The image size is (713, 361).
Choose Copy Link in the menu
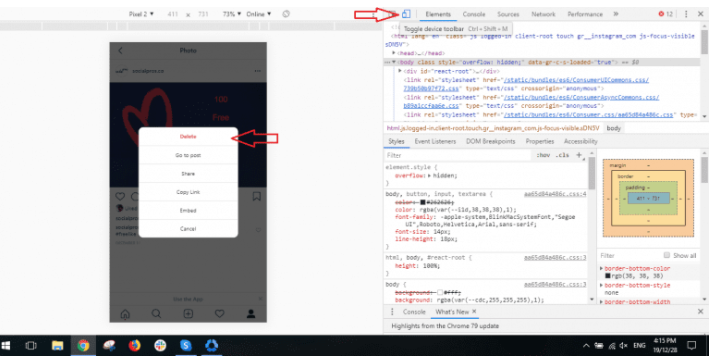[x=188, y=192]
